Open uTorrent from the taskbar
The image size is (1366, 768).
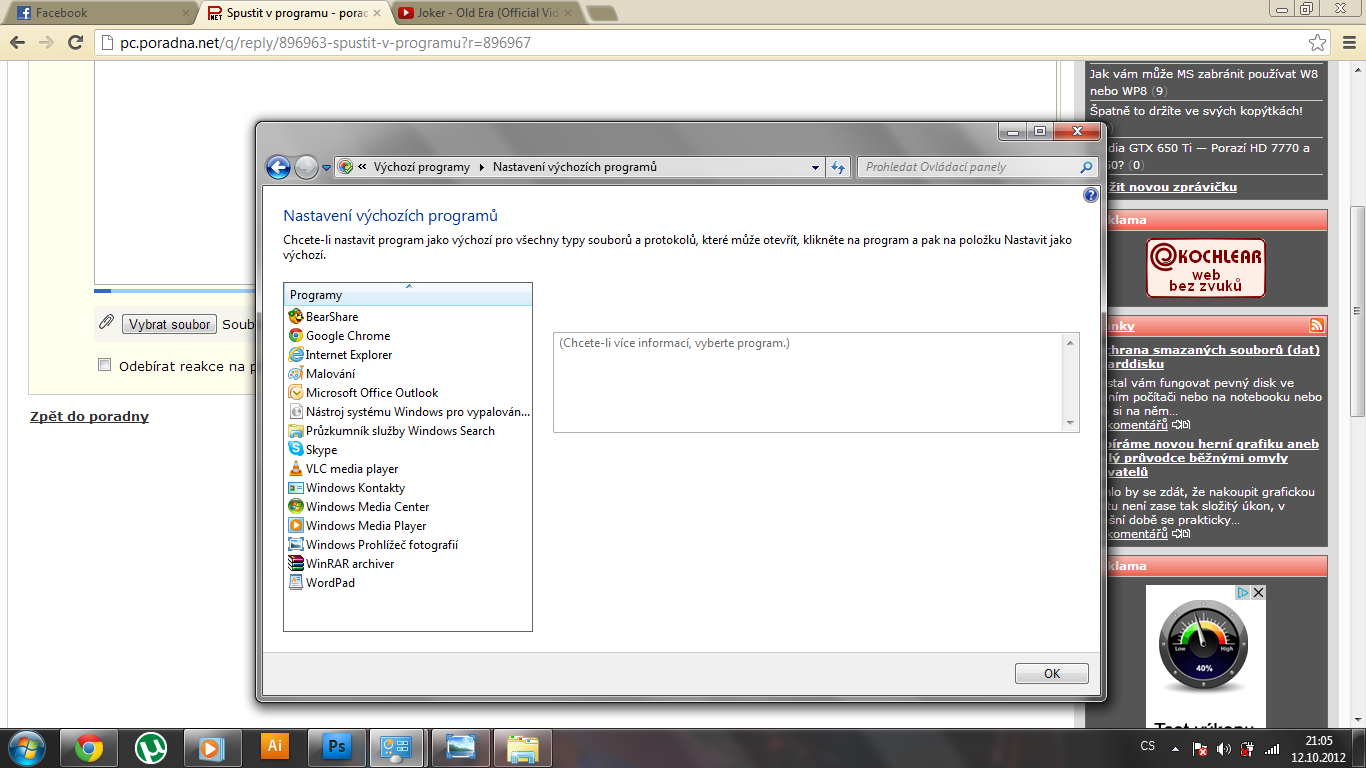pos(151,748)
